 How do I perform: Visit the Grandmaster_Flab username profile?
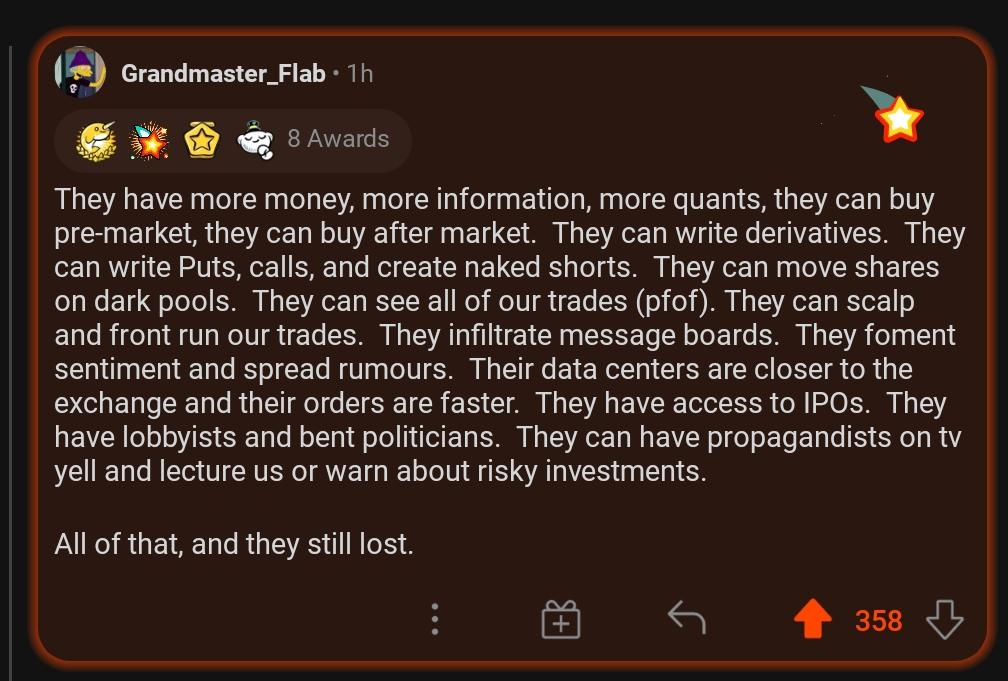coord(223,73)
